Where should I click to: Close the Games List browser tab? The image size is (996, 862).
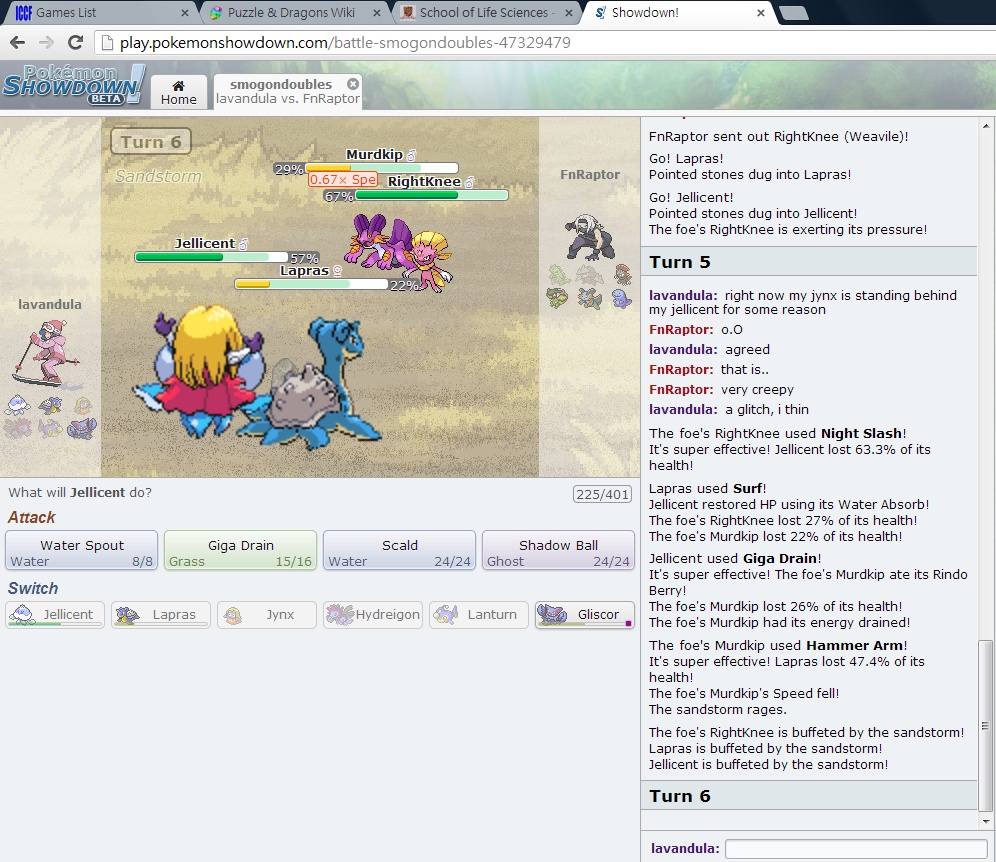click(185, 13)
